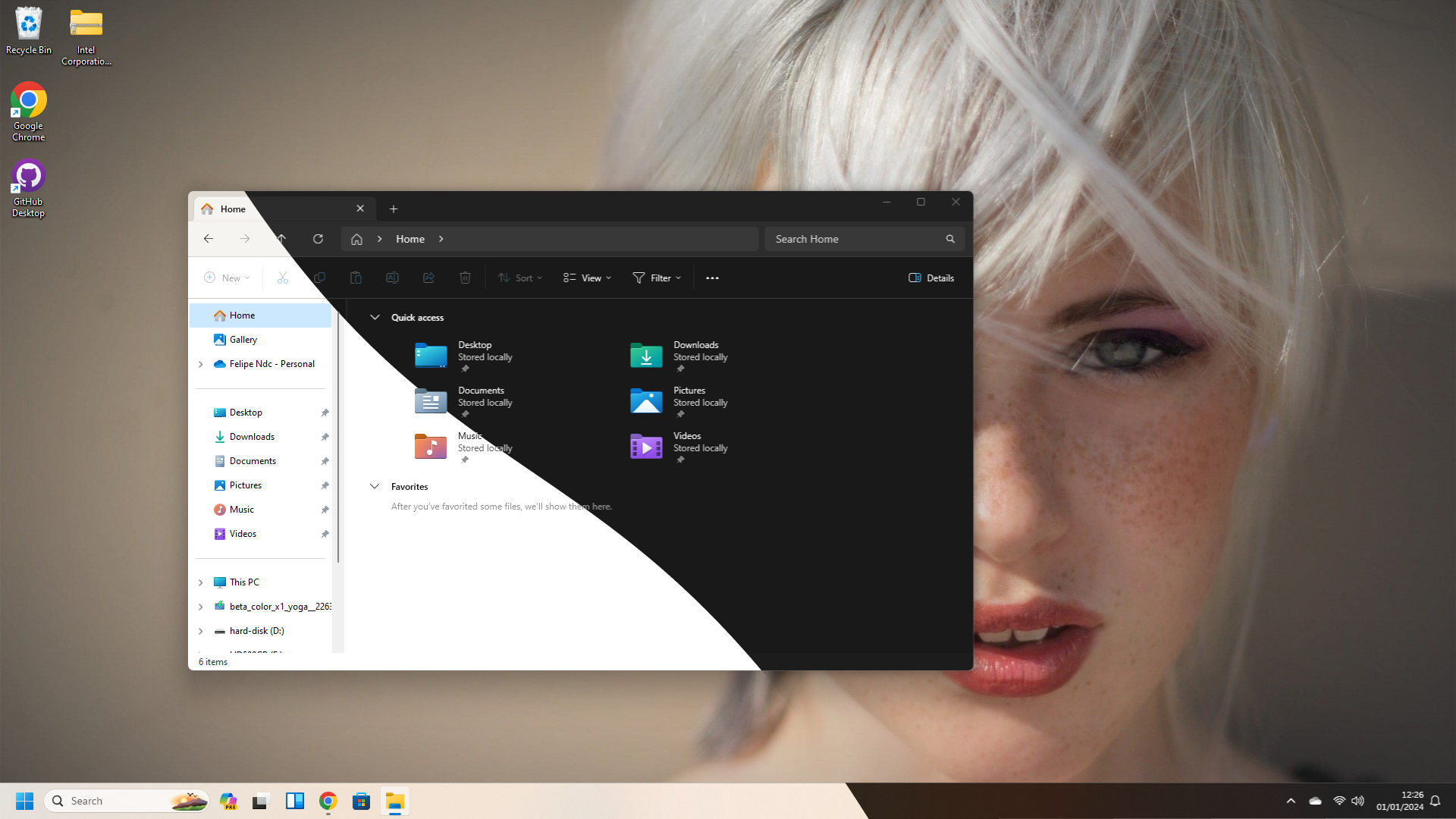Select This PC in navigation pane
The height and width of the screenshot is (819, 1456).
pos(260,582)
